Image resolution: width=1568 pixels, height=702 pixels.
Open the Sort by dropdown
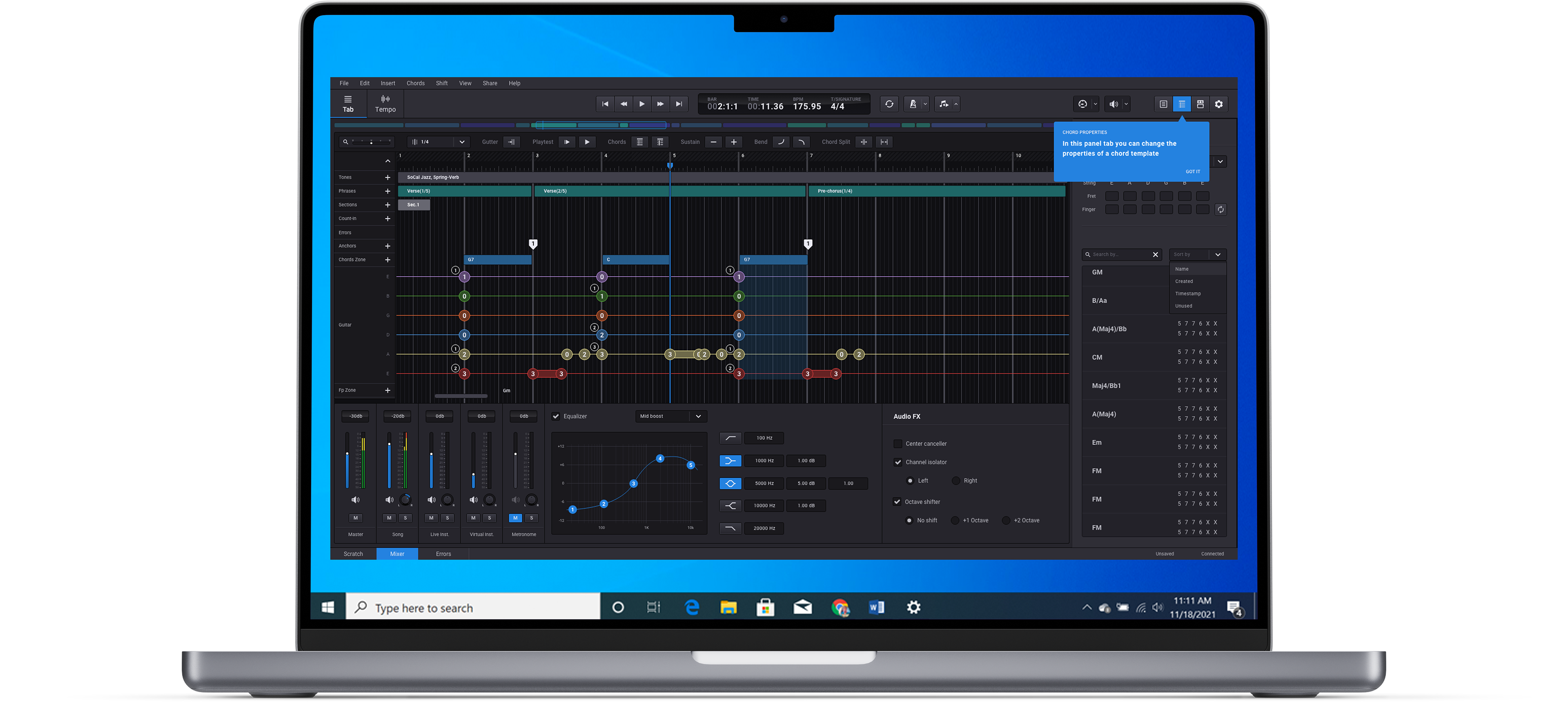point(1197,255)
